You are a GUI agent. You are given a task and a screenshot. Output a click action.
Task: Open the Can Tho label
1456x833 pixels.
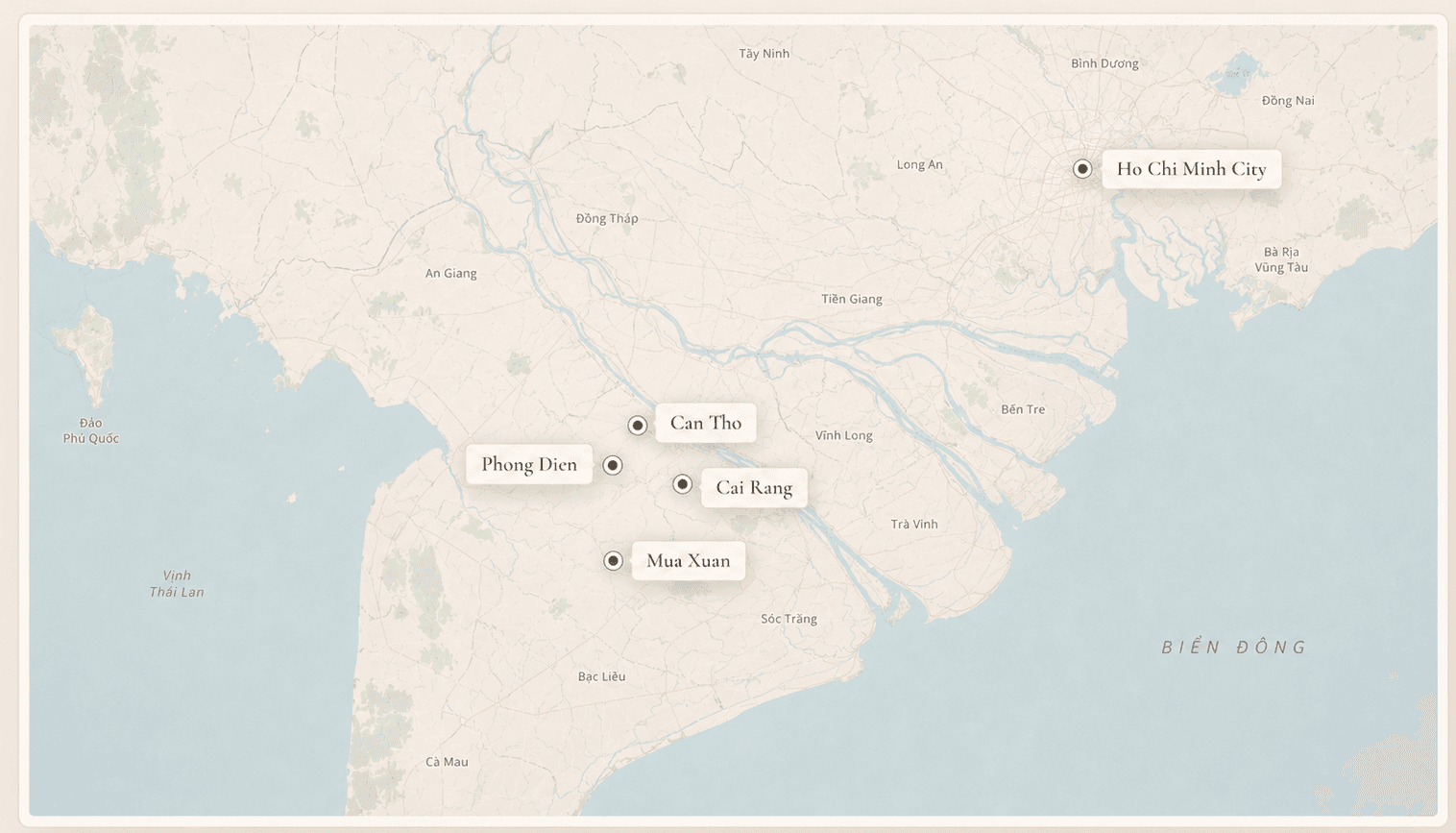(x=706, y=423)
